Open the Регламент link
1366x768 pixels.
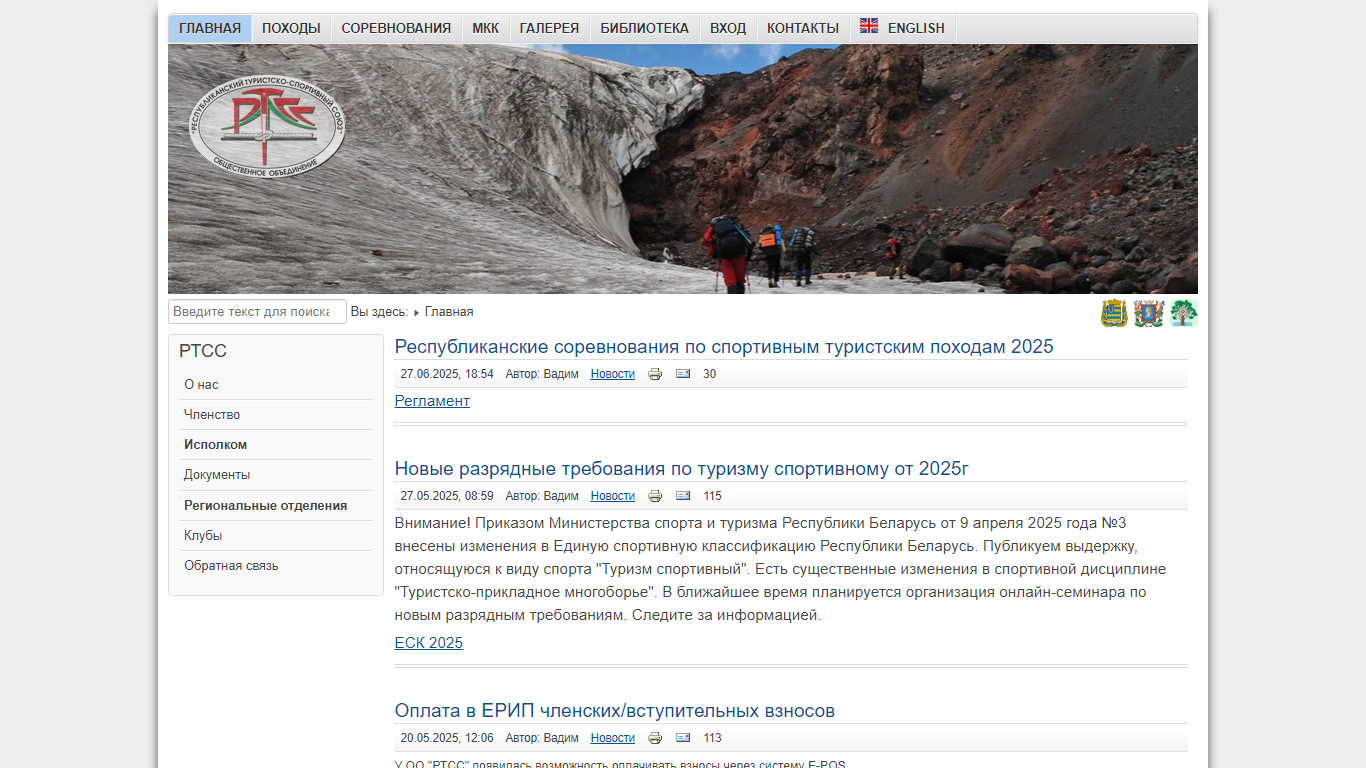(432, 401)
